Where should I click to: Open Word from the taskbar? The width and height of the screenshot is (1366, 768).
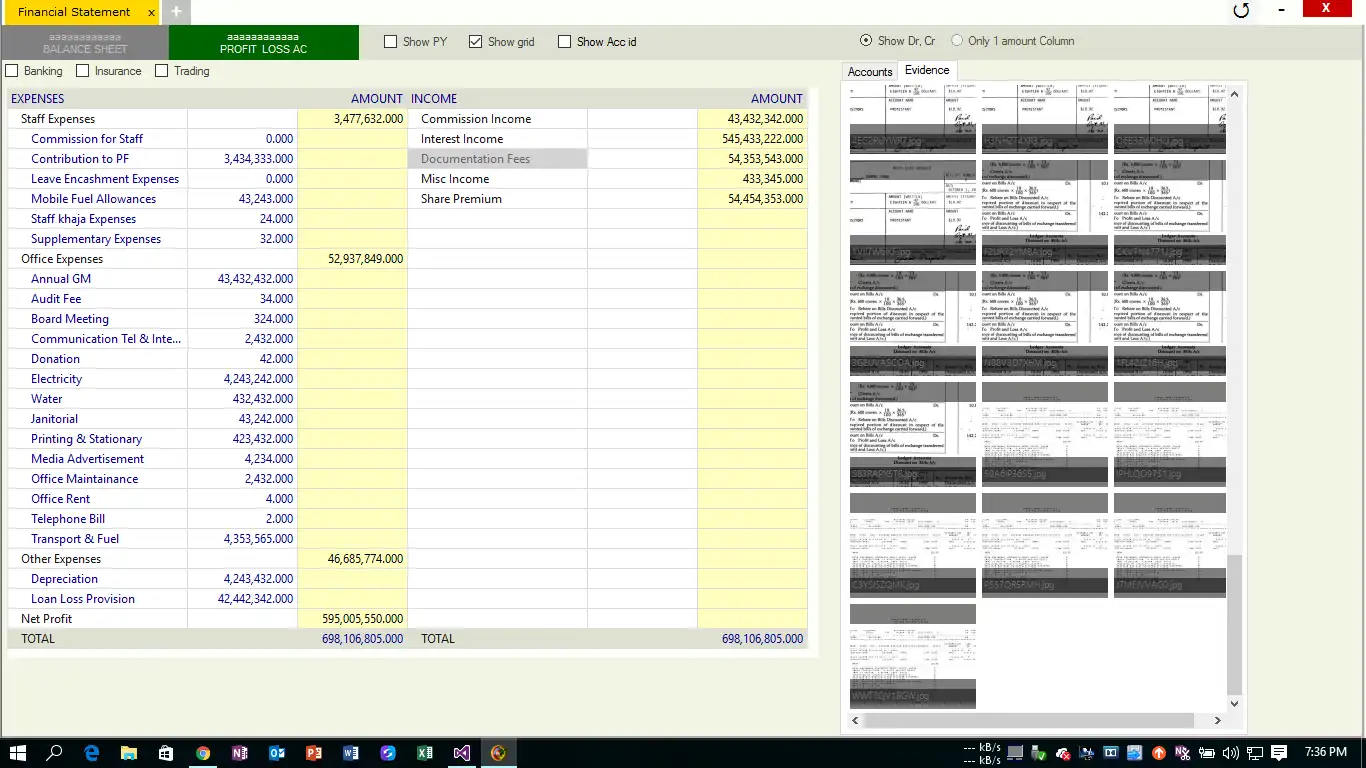tap(350, 753)
